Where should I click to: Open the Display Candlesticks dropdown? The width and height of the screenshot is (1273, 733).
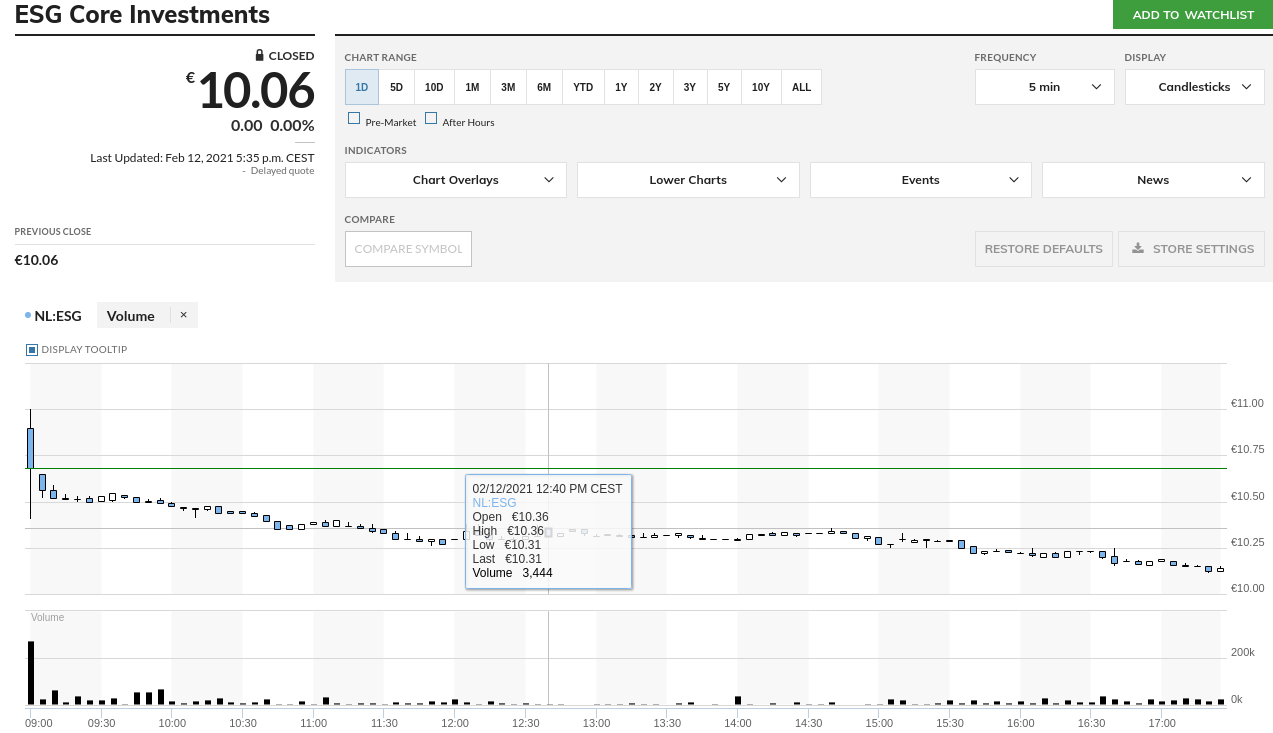coord(1194,87)
